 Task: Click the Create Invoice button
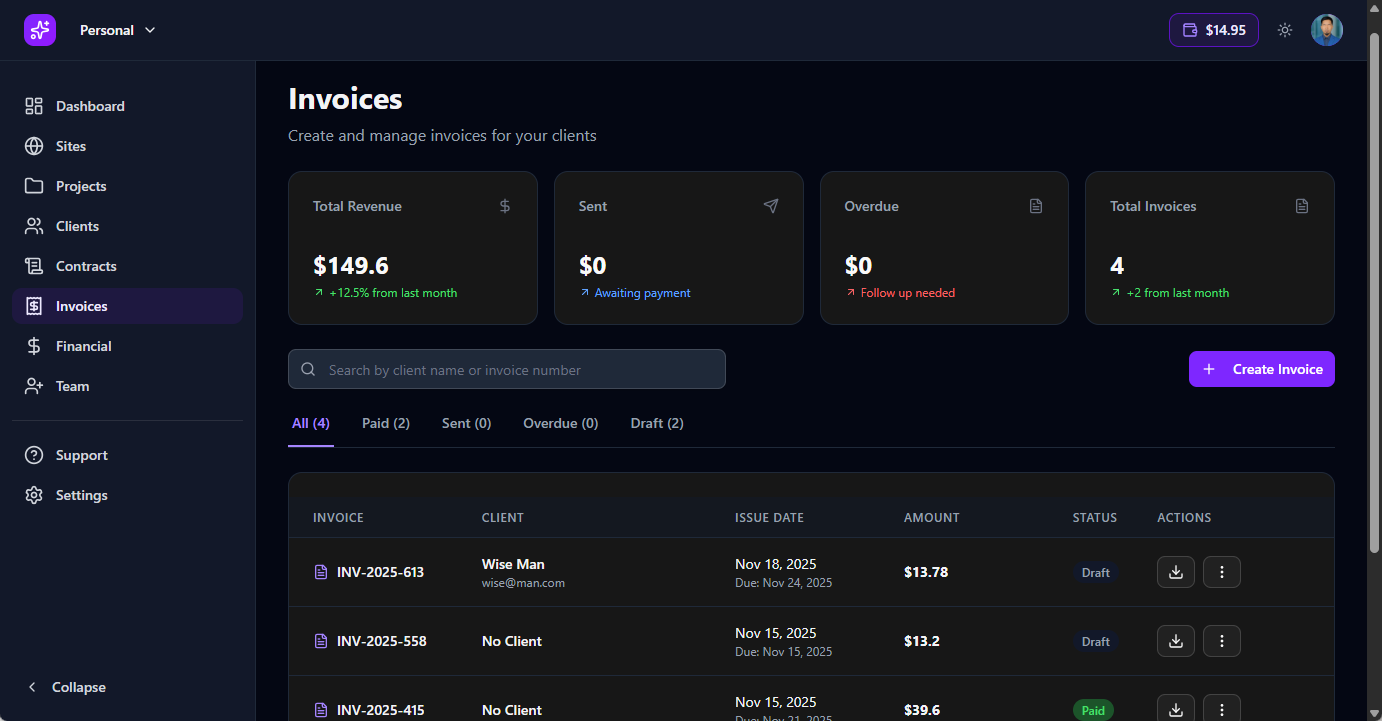point(1261,369)
